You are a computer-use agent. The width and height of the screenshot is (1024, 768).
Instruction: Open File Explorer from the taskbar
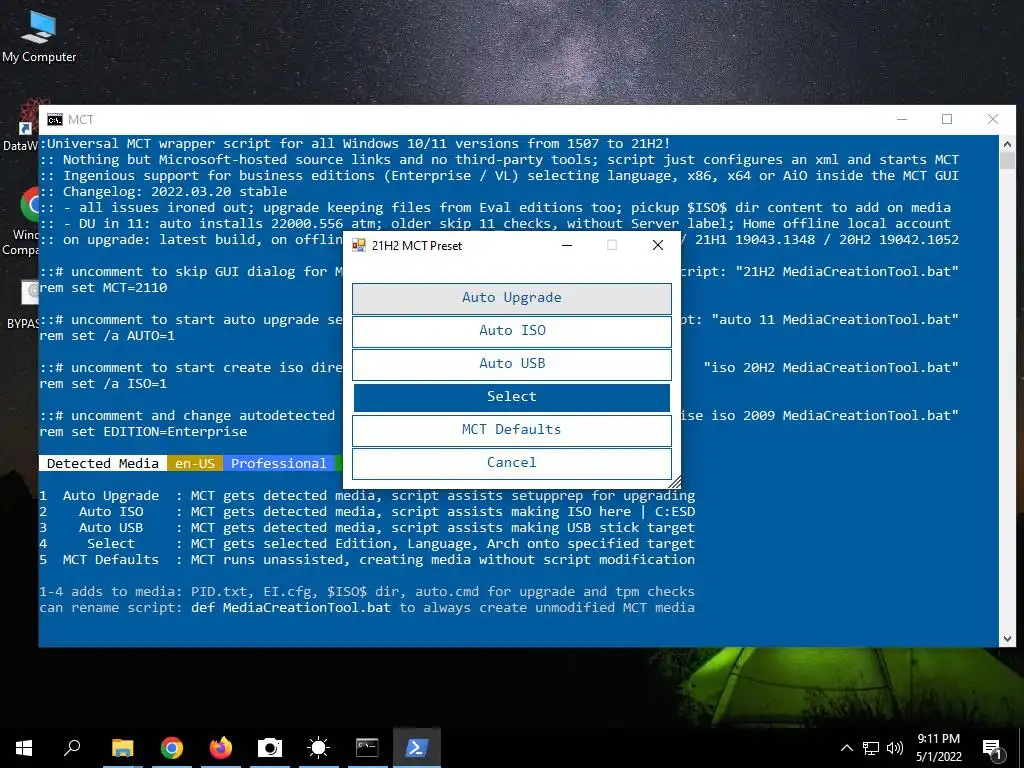[122, 748]
